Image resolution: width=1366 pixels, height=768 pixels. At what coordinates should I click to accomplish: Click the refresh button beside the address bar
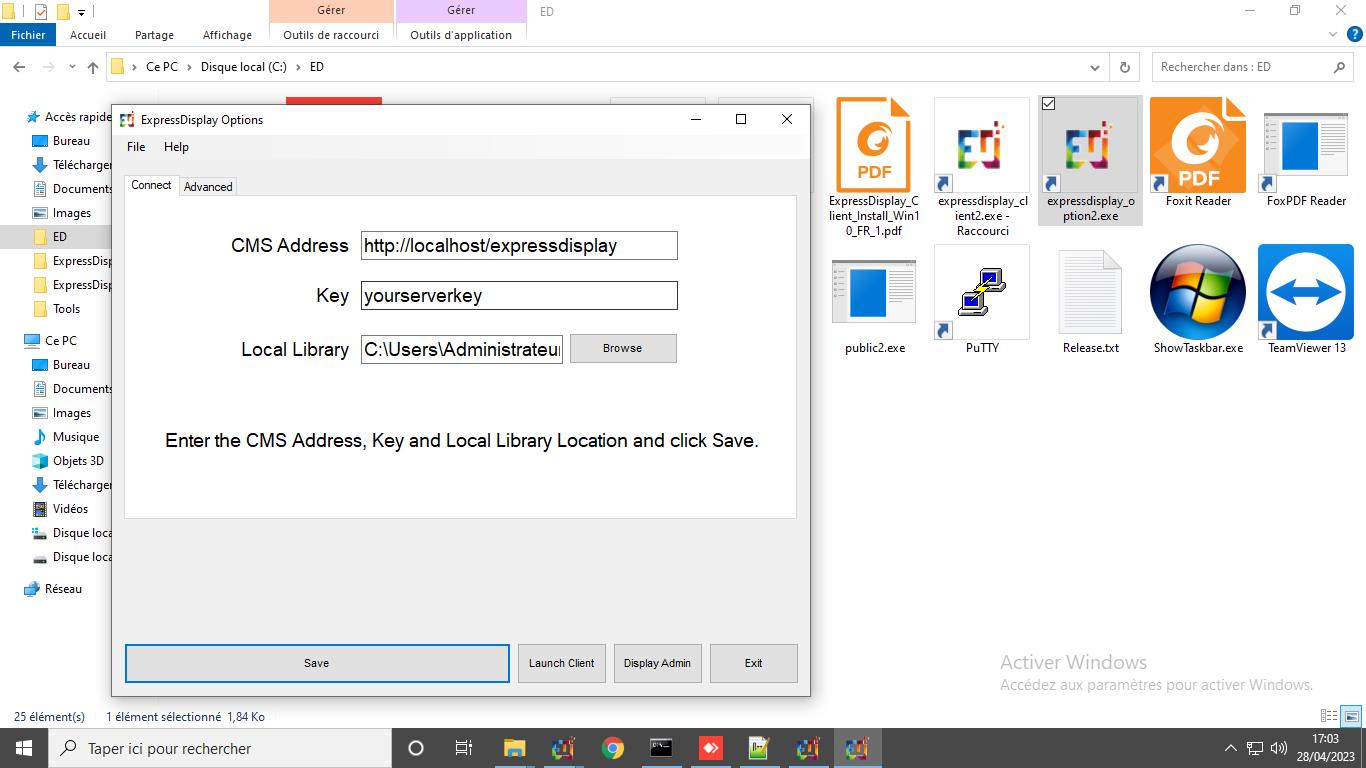click(x=1124, y=67)
